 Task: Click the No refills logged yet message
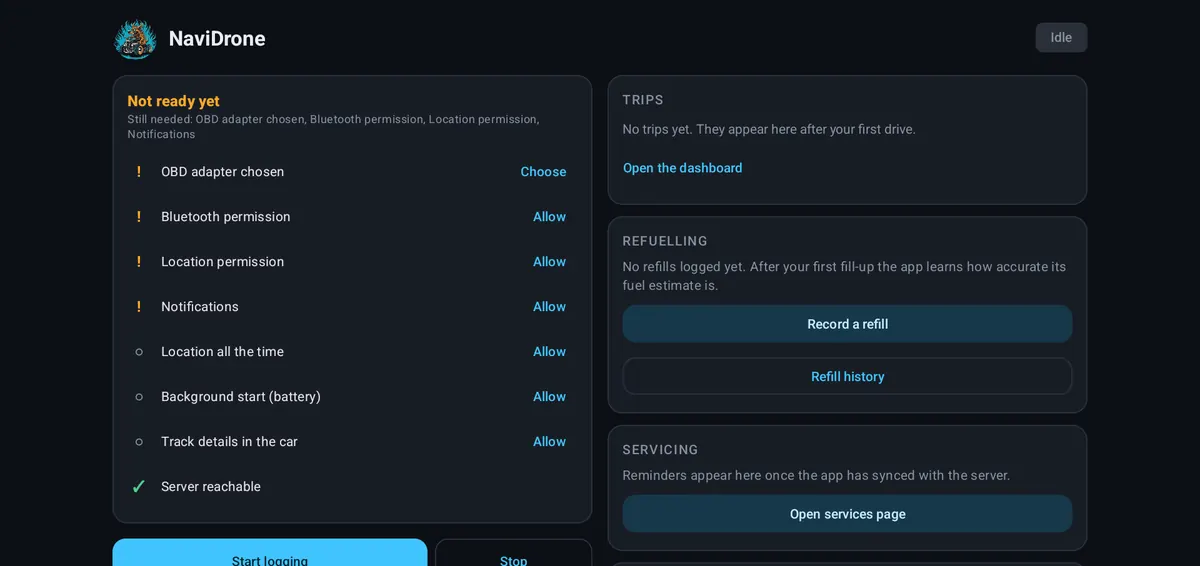coord(845,276)
